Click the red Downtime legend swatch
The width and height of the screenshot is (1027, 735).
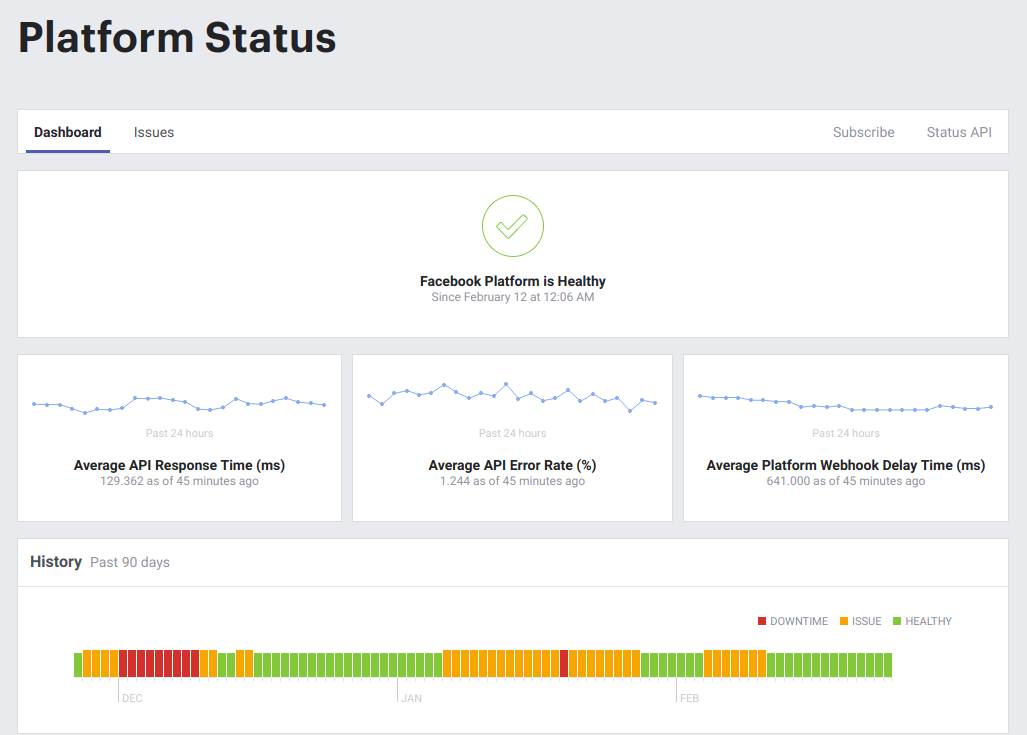(762, 621)
